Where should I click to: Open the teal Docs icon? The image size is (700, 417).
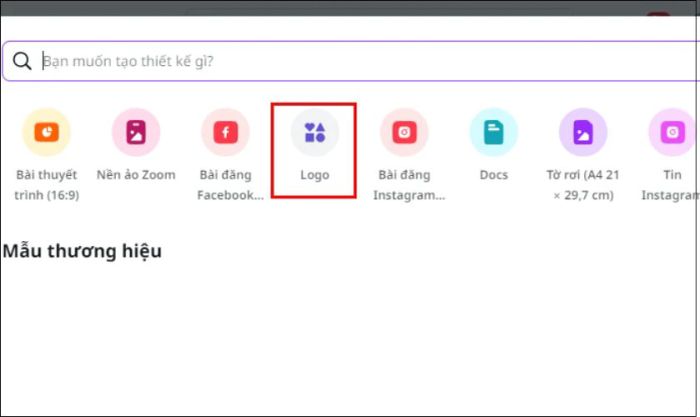pos(494,132)
